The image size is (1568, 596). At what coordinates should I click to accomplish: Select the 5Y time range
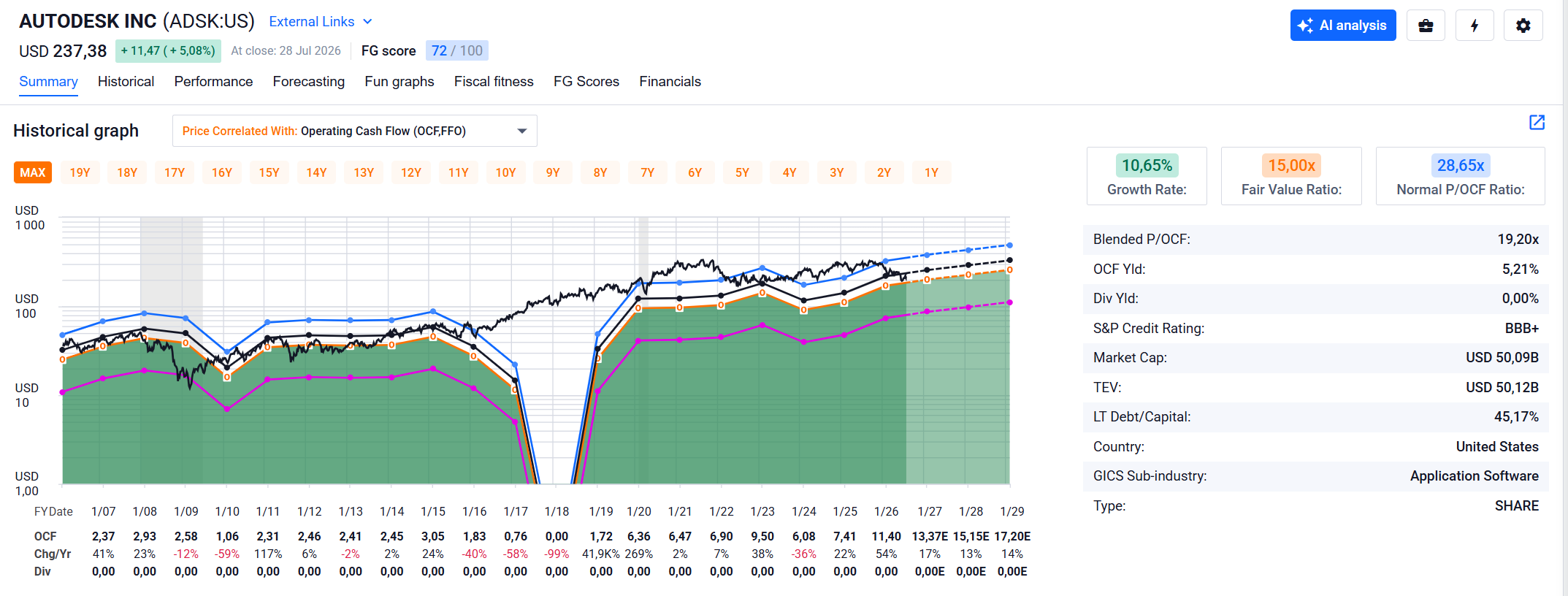(742, 172)
